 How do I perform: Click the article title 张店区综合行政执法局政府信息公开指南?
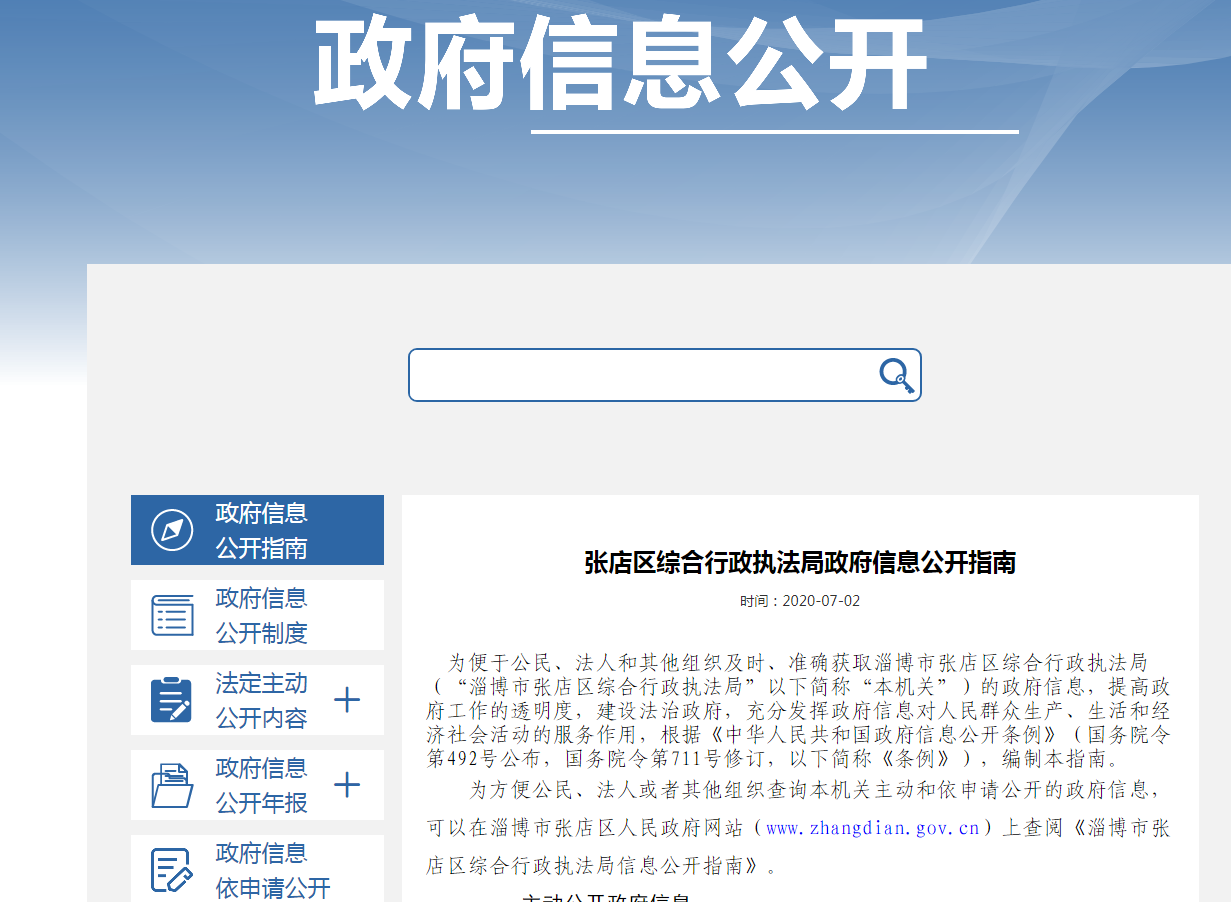800,563
